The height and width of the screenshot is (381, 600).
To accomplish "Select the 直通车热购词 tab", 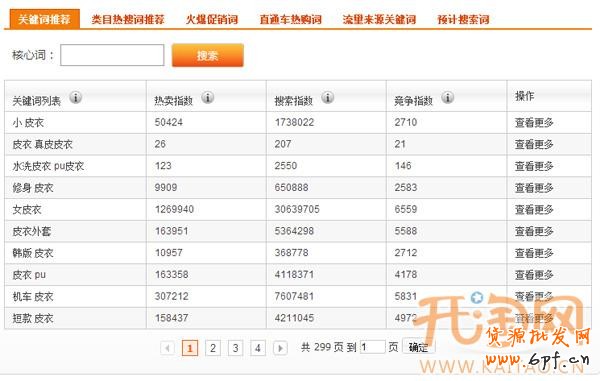I will tap(290, 19).
